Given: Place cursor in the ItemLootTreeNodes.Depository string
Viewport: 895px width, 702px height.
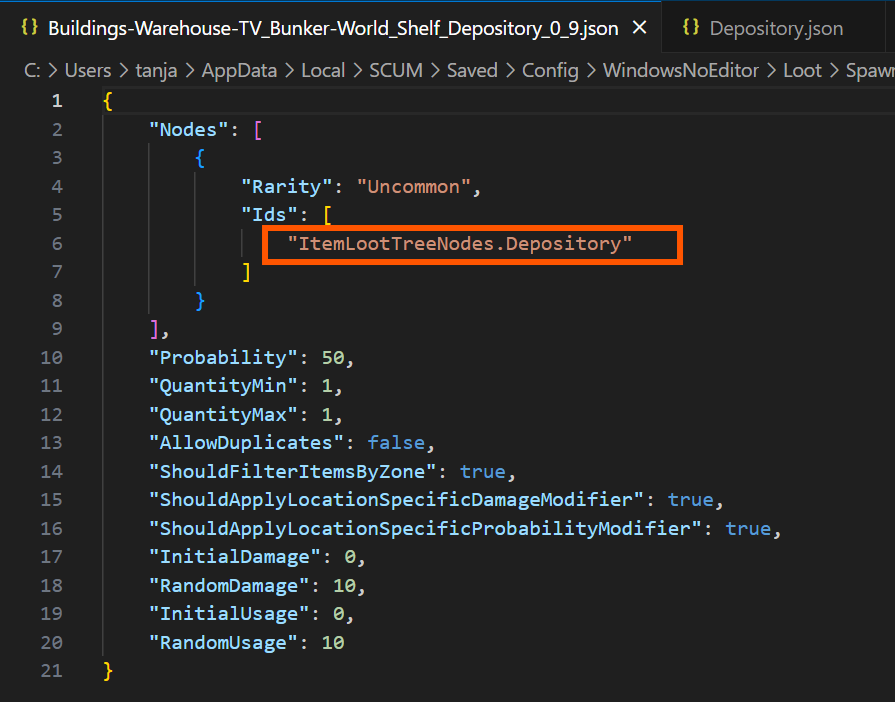Looking at the screenshot, I should tap(460, 243).
